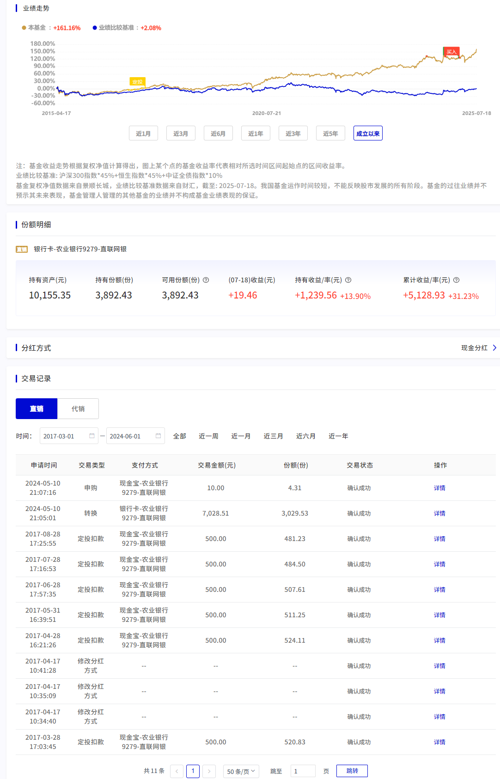Click help icon beside 可用份额(份)
This screenshot has height=779, width=500.
[206, 280]
